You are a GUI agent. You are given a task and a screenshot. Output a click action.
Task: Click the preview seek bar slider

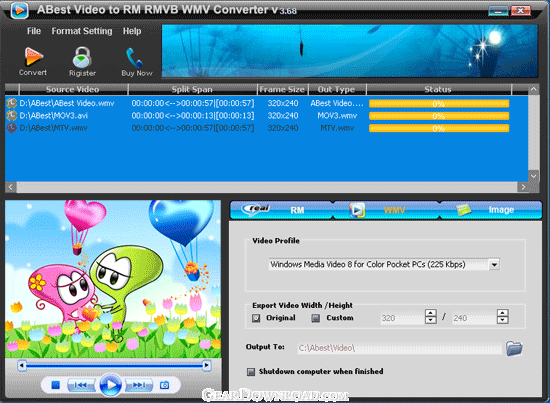tap(114, 365)
